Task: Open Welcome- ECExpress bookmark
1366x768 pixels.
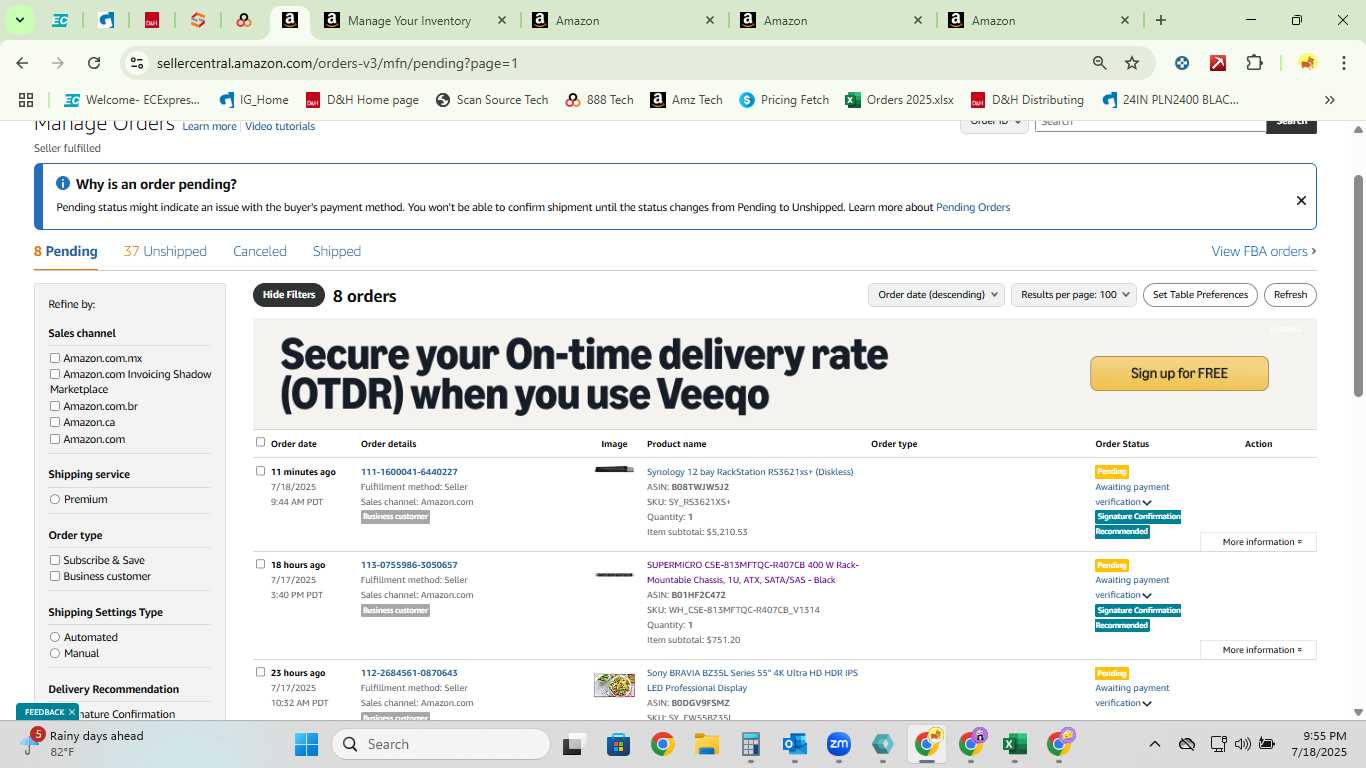Action: [x=132, y=100]
